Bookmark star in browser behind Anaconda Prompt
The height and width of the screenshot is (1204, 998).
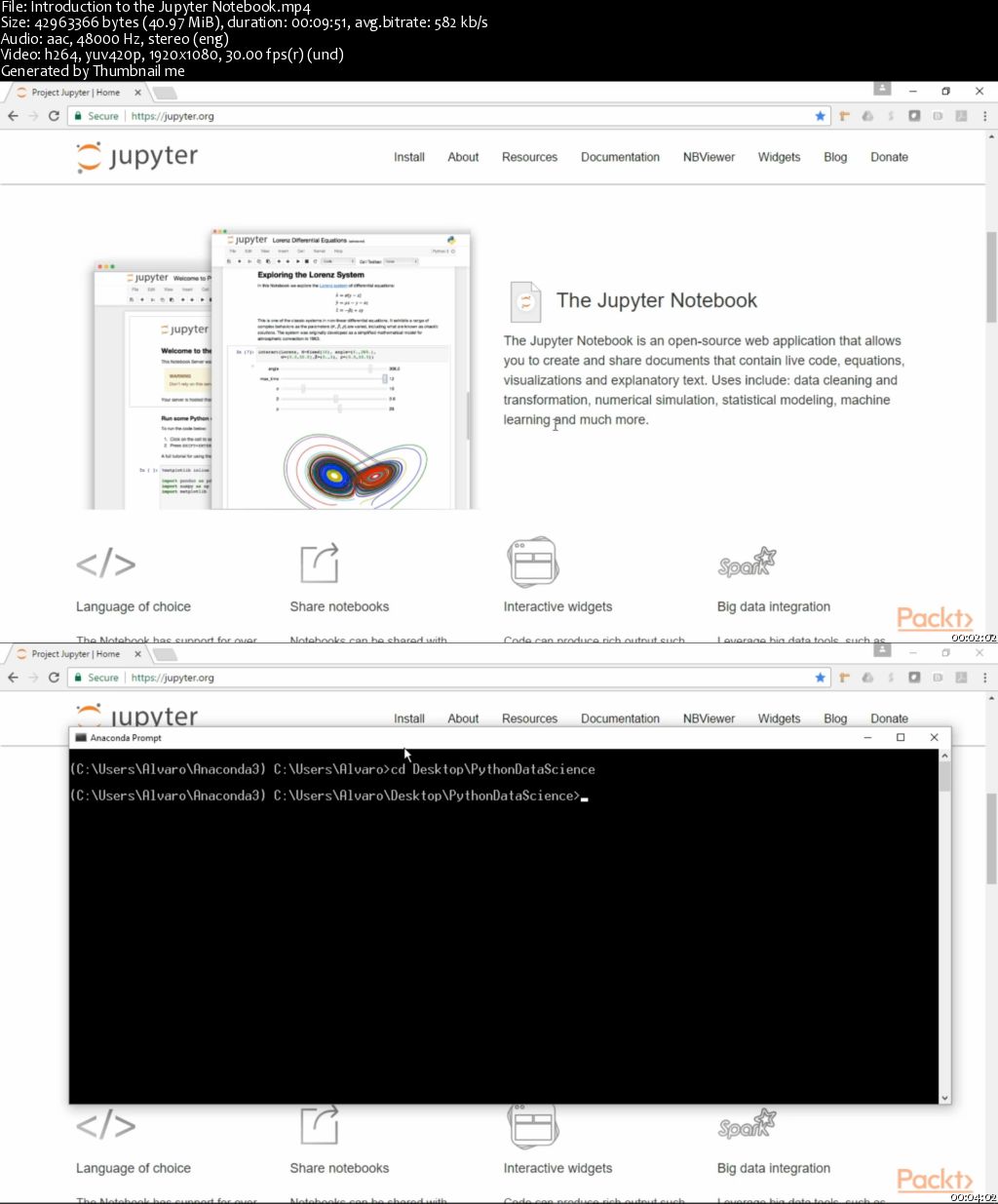tap(820, 678)
